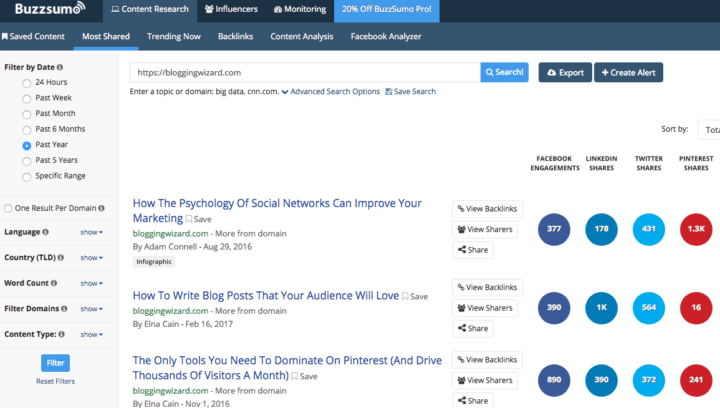Show the Country (TLD) filter options
Screen dimensions: 720x408
(91, 258)
